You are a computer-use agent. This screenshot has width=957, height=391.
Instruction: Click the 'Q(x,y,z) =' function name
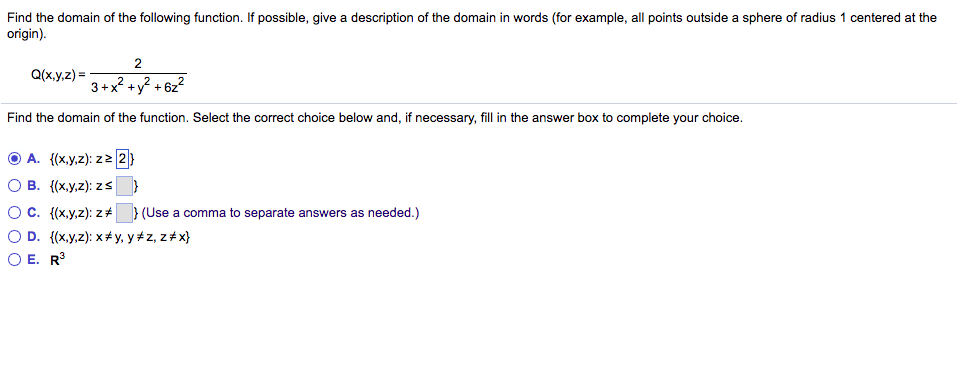(59, 74)
